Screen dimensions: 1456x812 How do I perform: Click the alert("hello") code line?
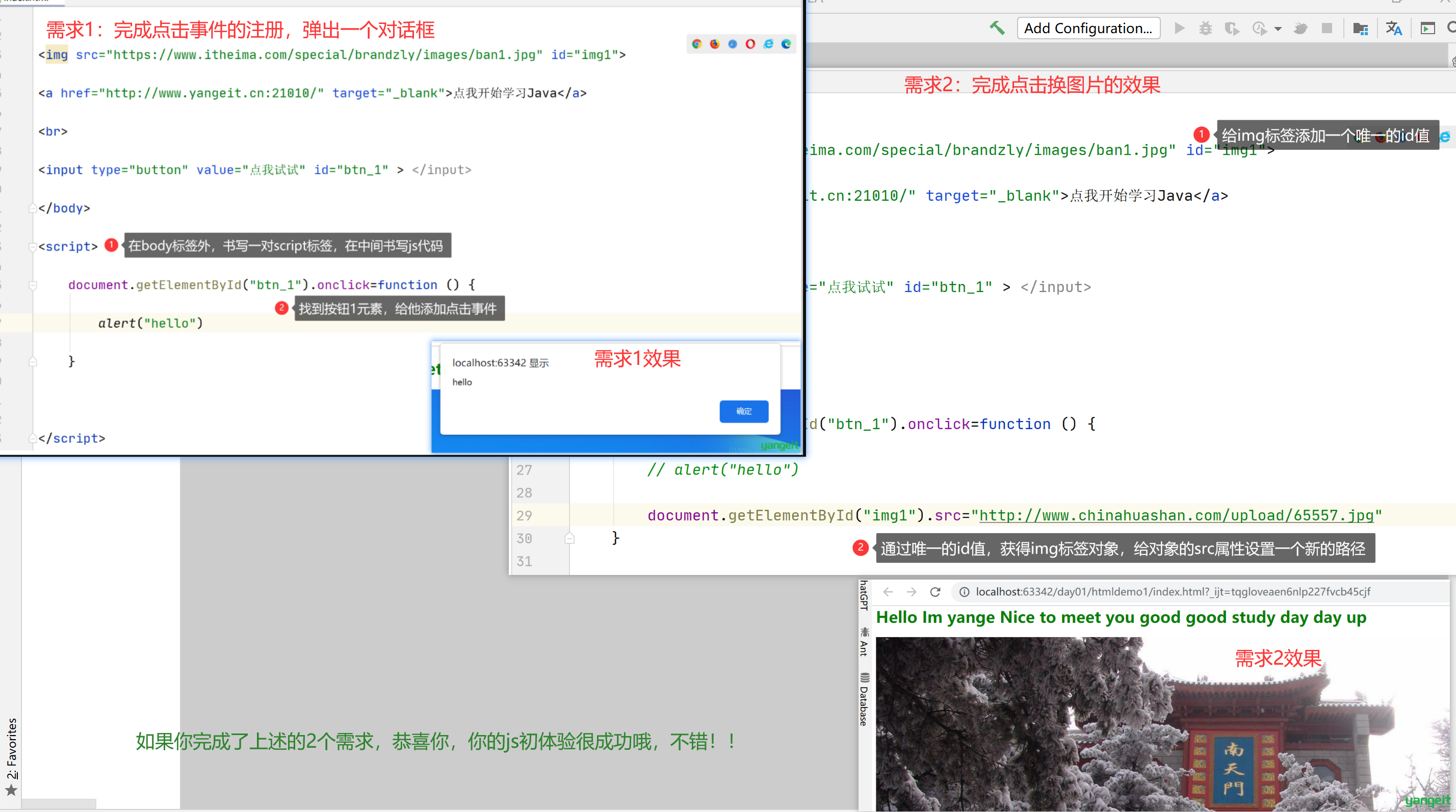pyautogui.click(x=150, y=323)
